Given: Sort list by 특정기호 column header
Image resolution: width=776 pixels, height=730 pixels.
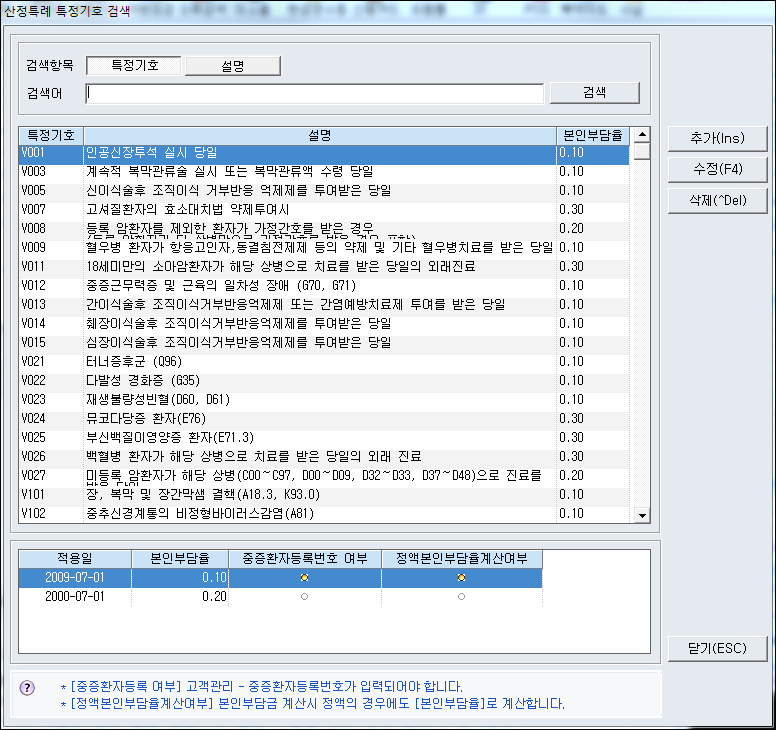Looking at the screenshot, I should click(50, 134).
